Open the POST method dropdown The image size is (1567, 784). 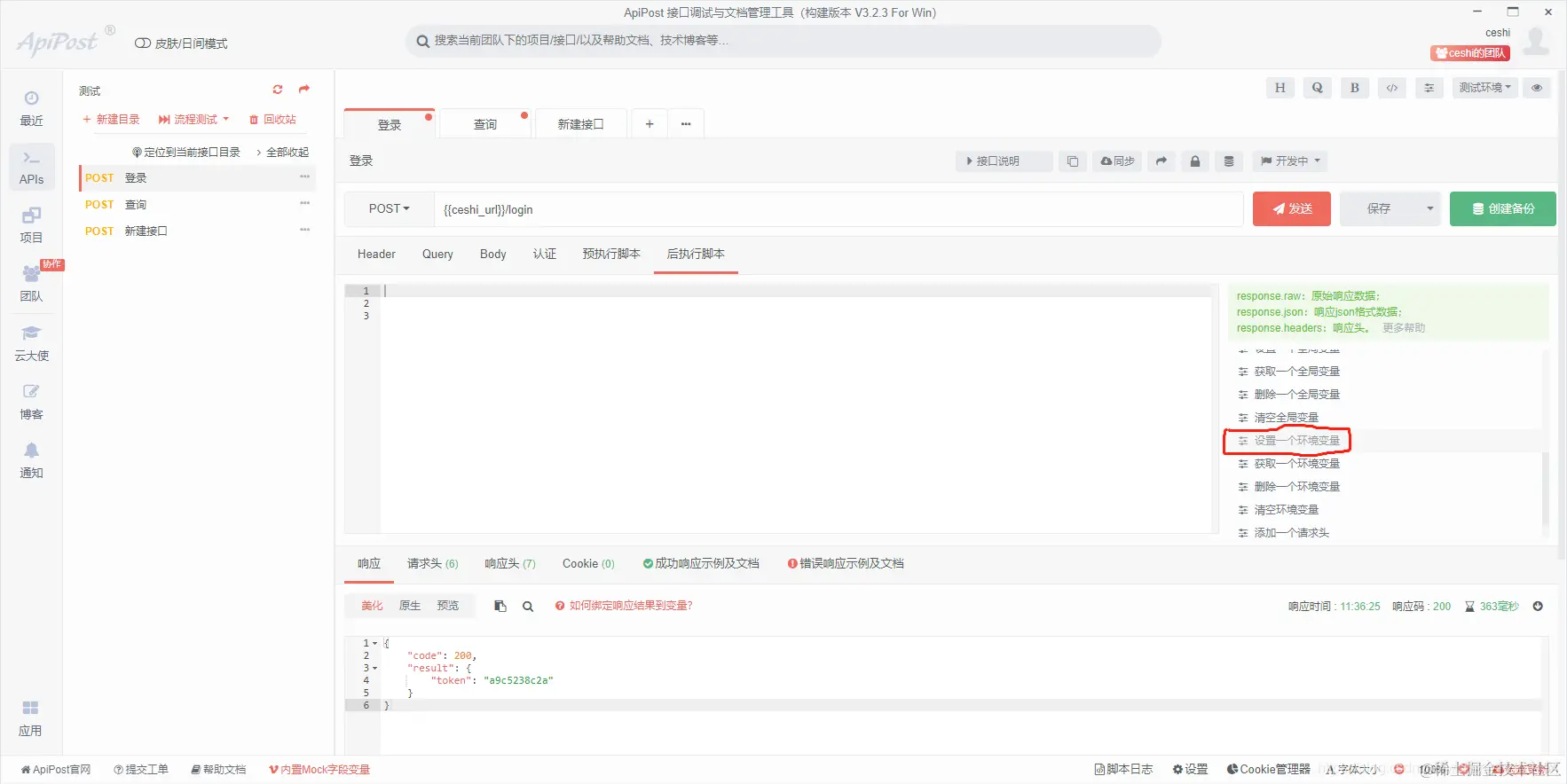389,209
